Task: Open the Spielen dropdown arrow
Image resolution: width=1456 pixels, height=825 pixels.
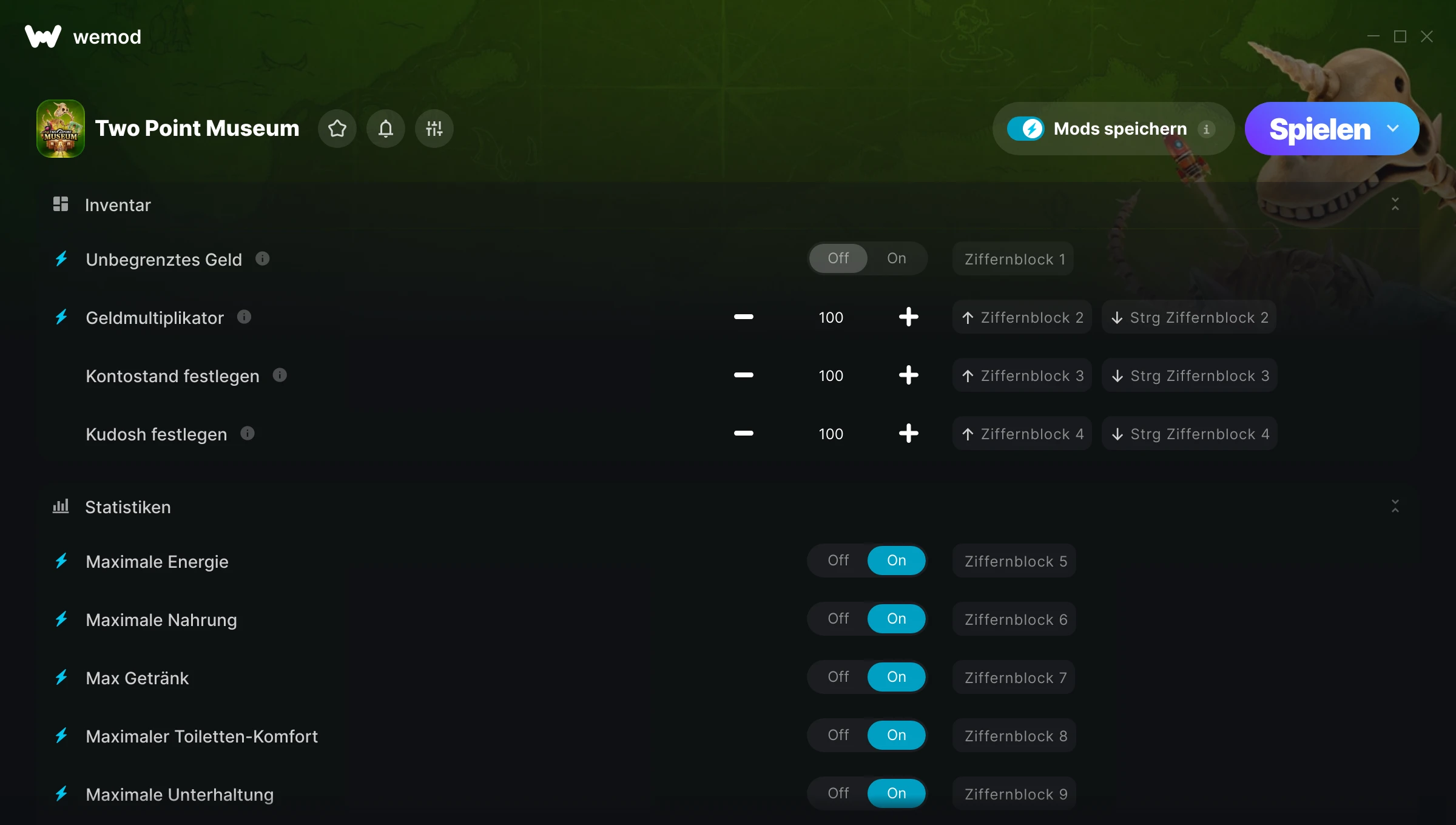Action: pos(1393,129)
